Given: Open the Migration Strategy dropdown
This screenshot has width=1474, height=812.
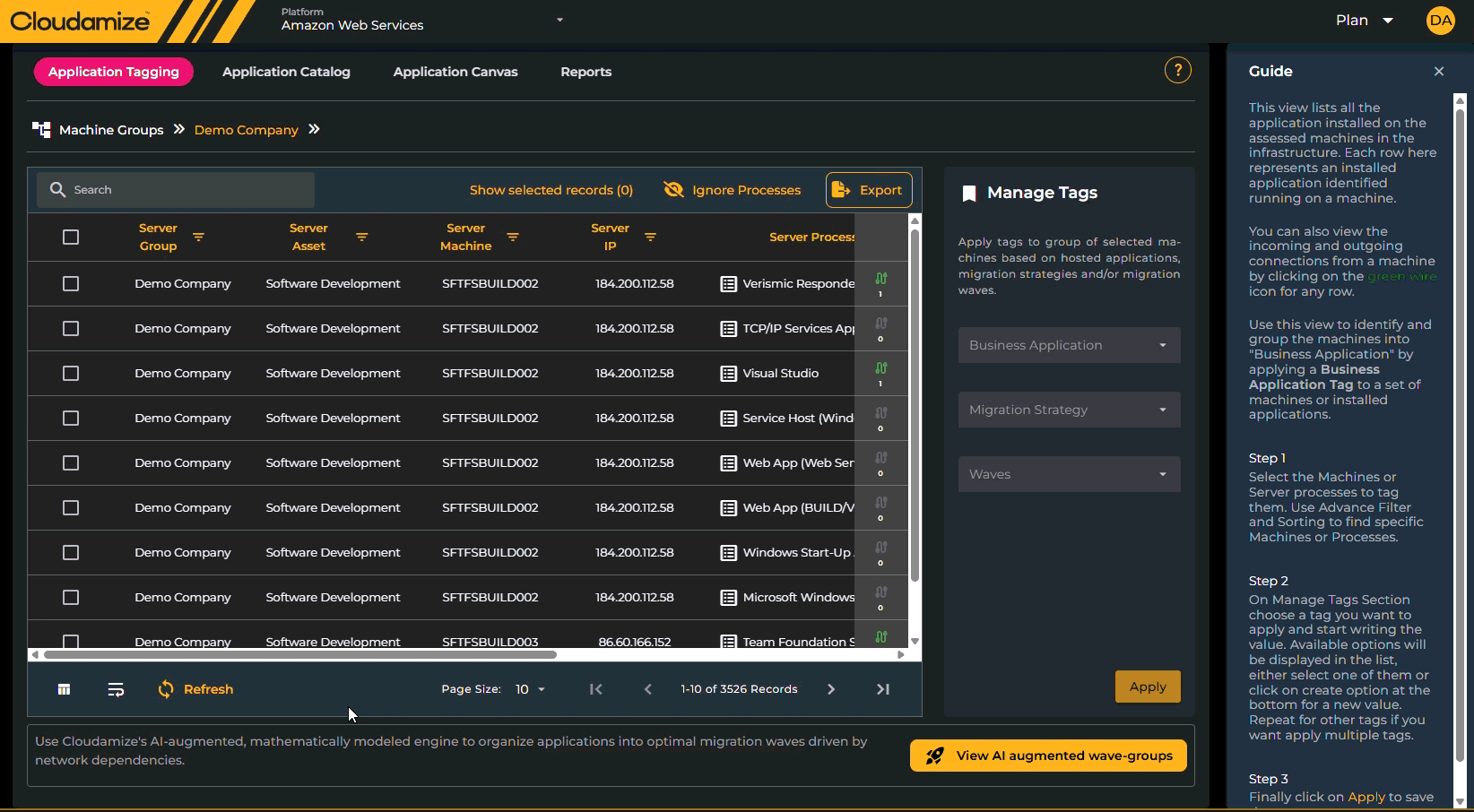Looking at the screenshot, I should 1069,410.
